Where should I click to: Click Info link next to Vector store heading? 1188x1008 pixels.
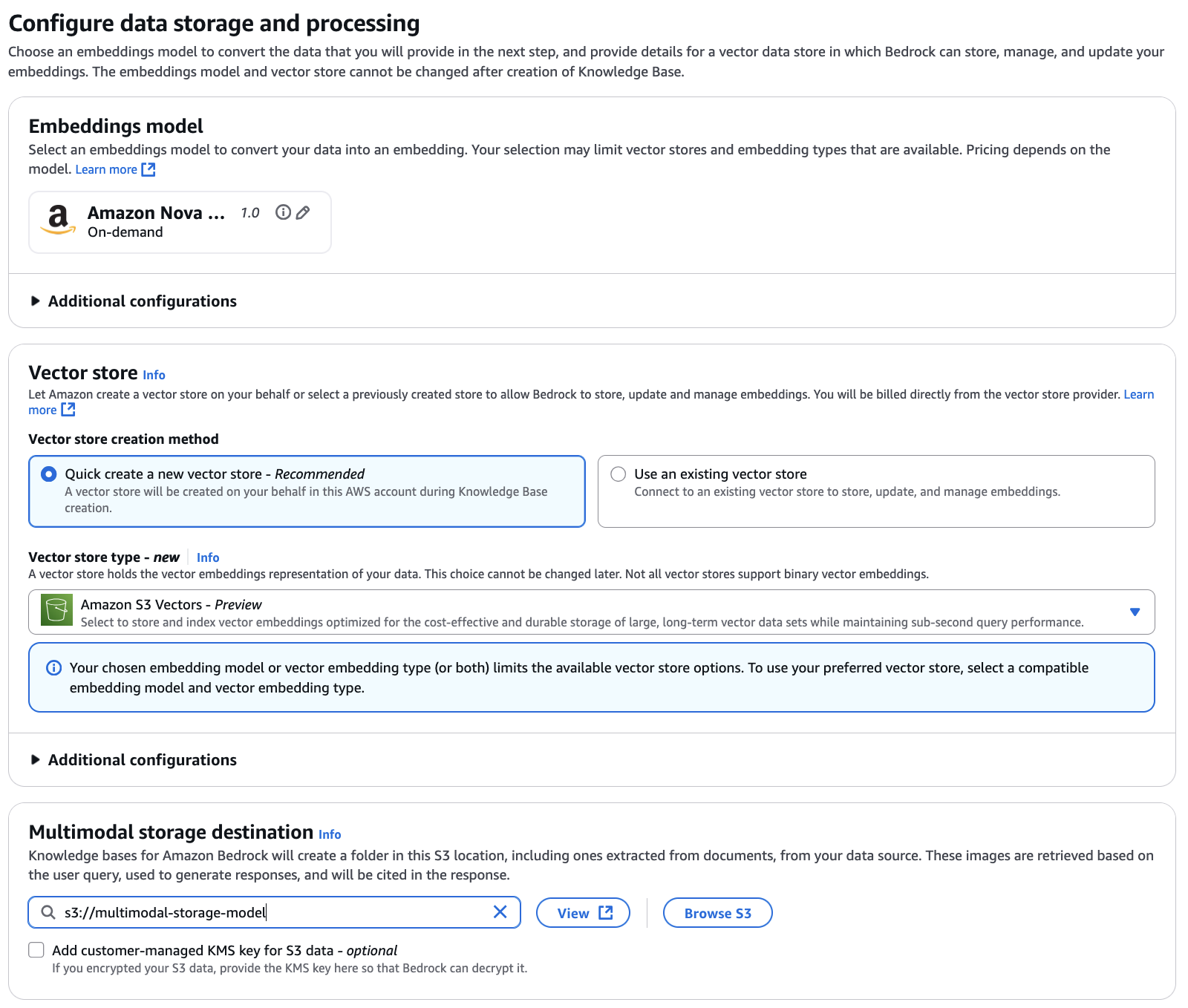[x=154, y=376]
